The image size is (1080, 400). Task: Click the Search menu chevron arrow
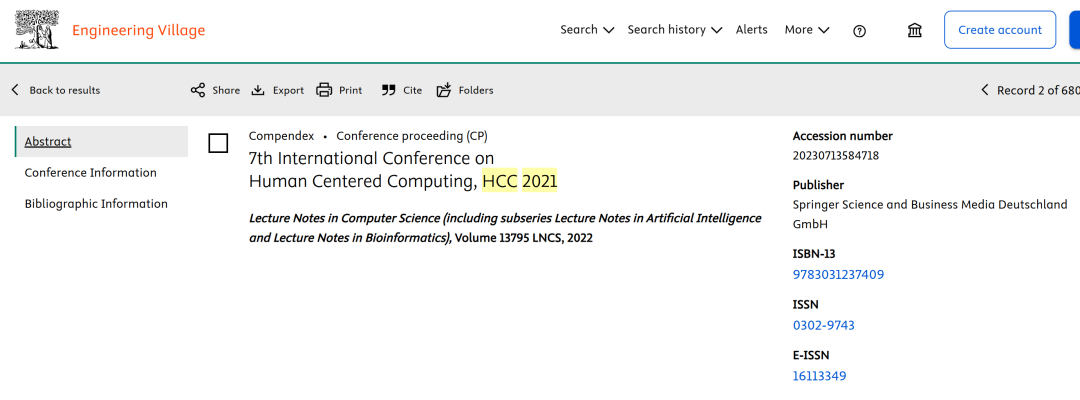tap(608, 30)
